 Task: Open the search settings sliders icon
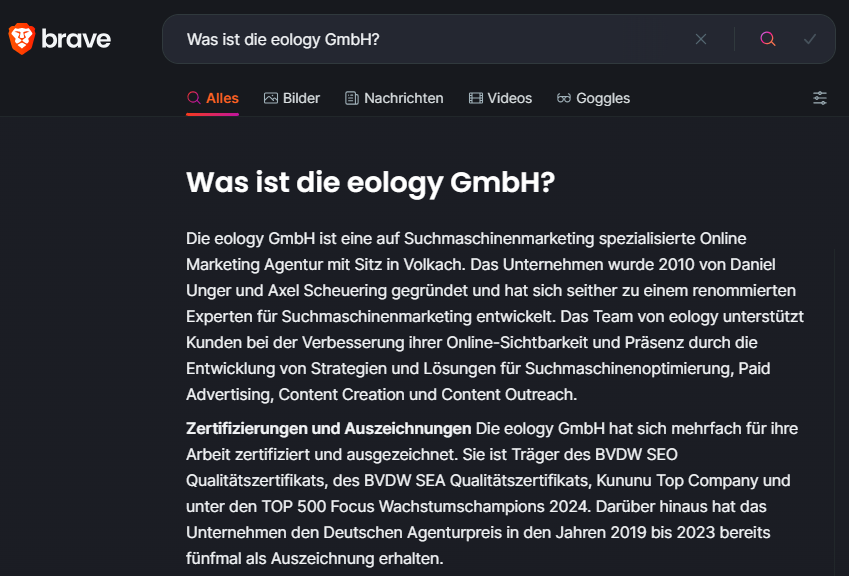coord(820,98)
